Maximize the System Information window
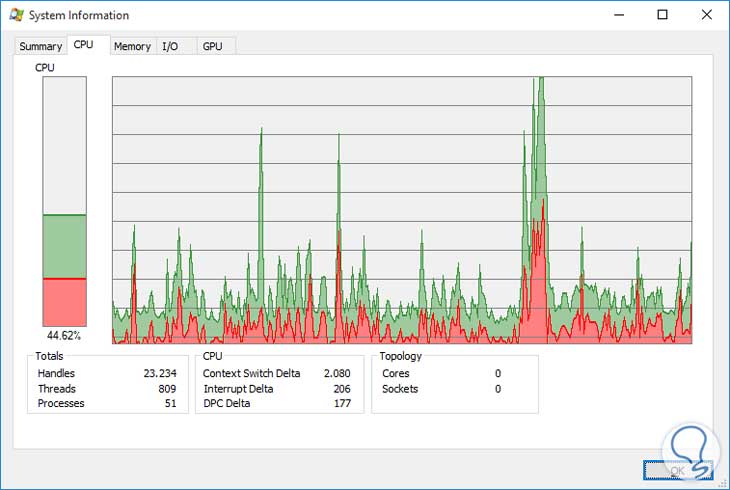 coord(662,15)
